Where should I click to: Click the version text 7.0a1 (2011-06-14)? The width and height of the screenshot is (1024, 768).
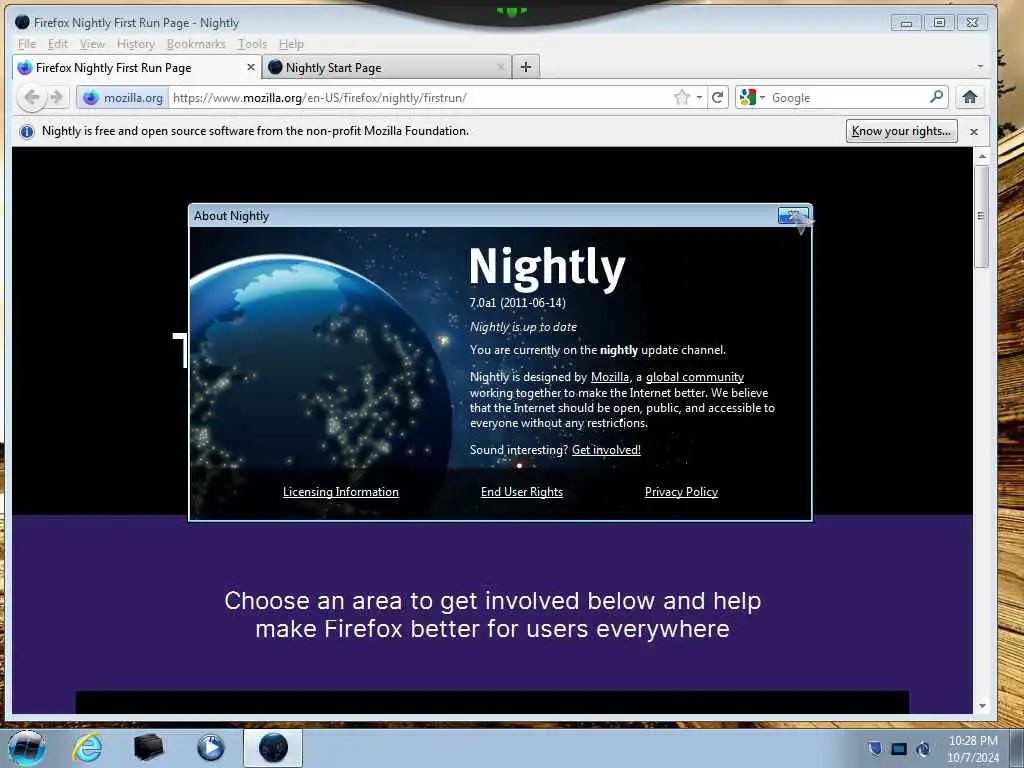[x=517, y=302]
